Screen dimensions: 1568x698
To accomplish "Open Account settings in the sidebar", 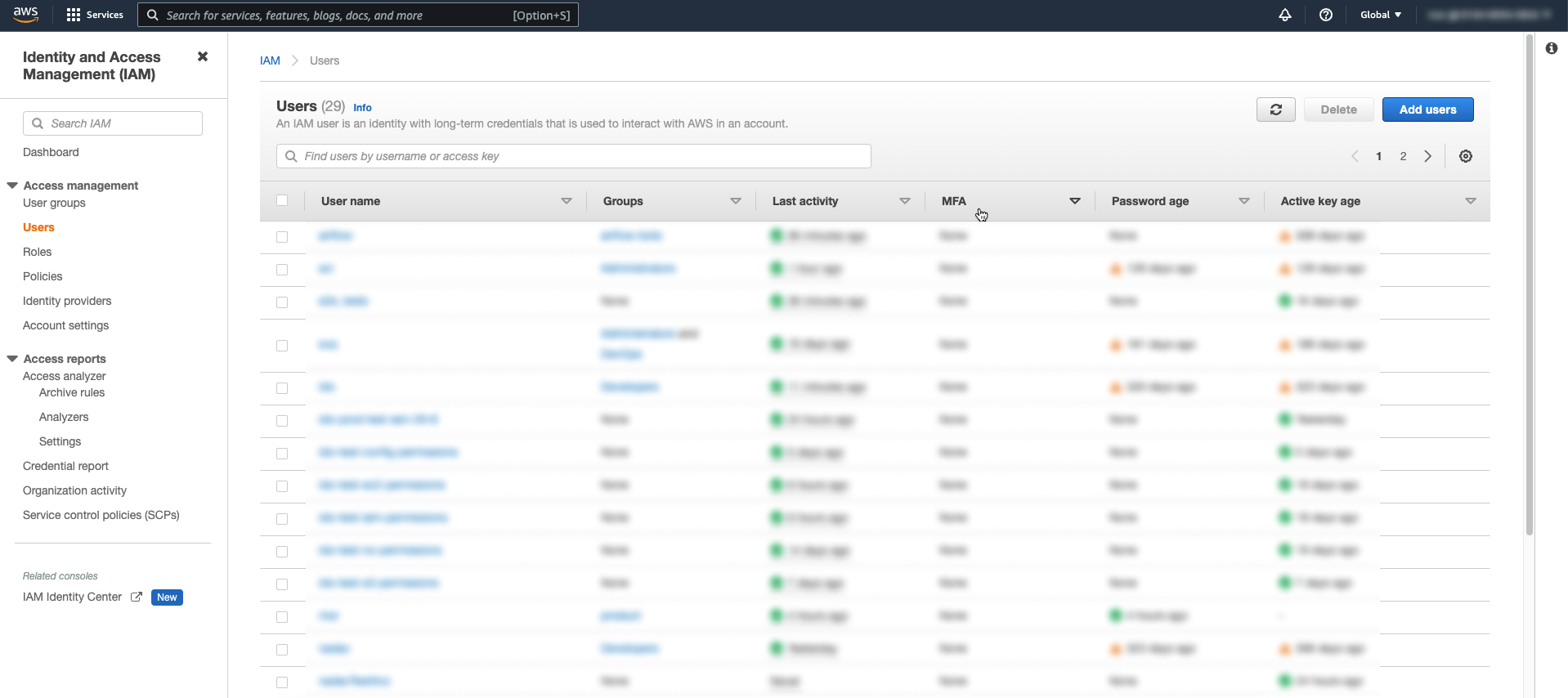I will [65, 325].
